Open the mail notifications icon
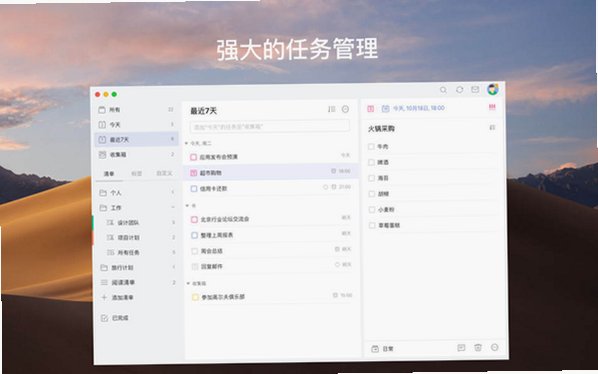This screenshot has width=598, height=374. (x=475, y=90)
